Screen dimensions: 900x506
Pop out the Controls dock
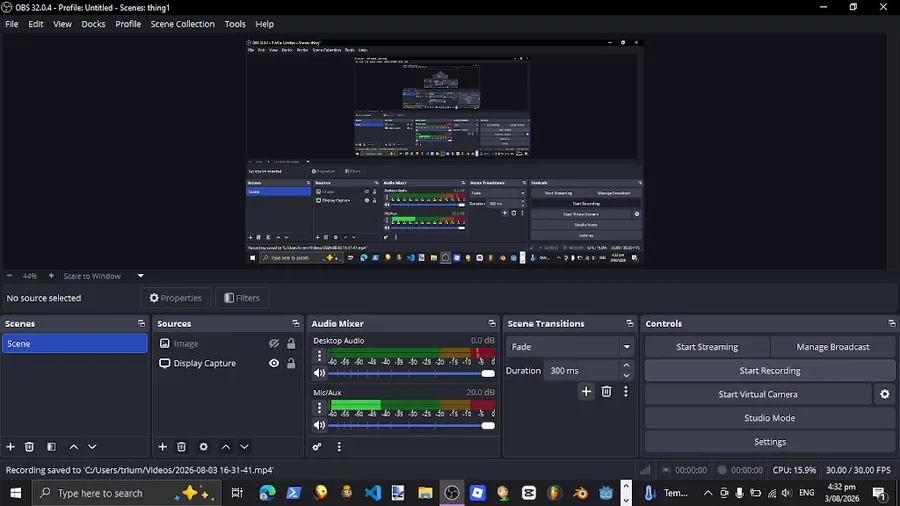pyautogui.click(x=892, y=324)
